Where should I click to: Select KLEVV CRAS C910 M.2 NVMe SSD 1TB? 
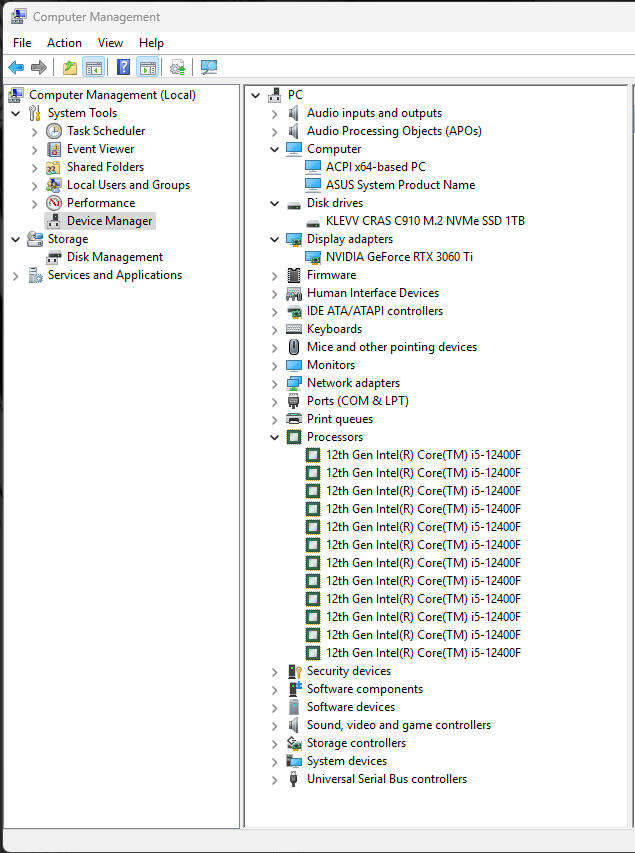(425, 221)
